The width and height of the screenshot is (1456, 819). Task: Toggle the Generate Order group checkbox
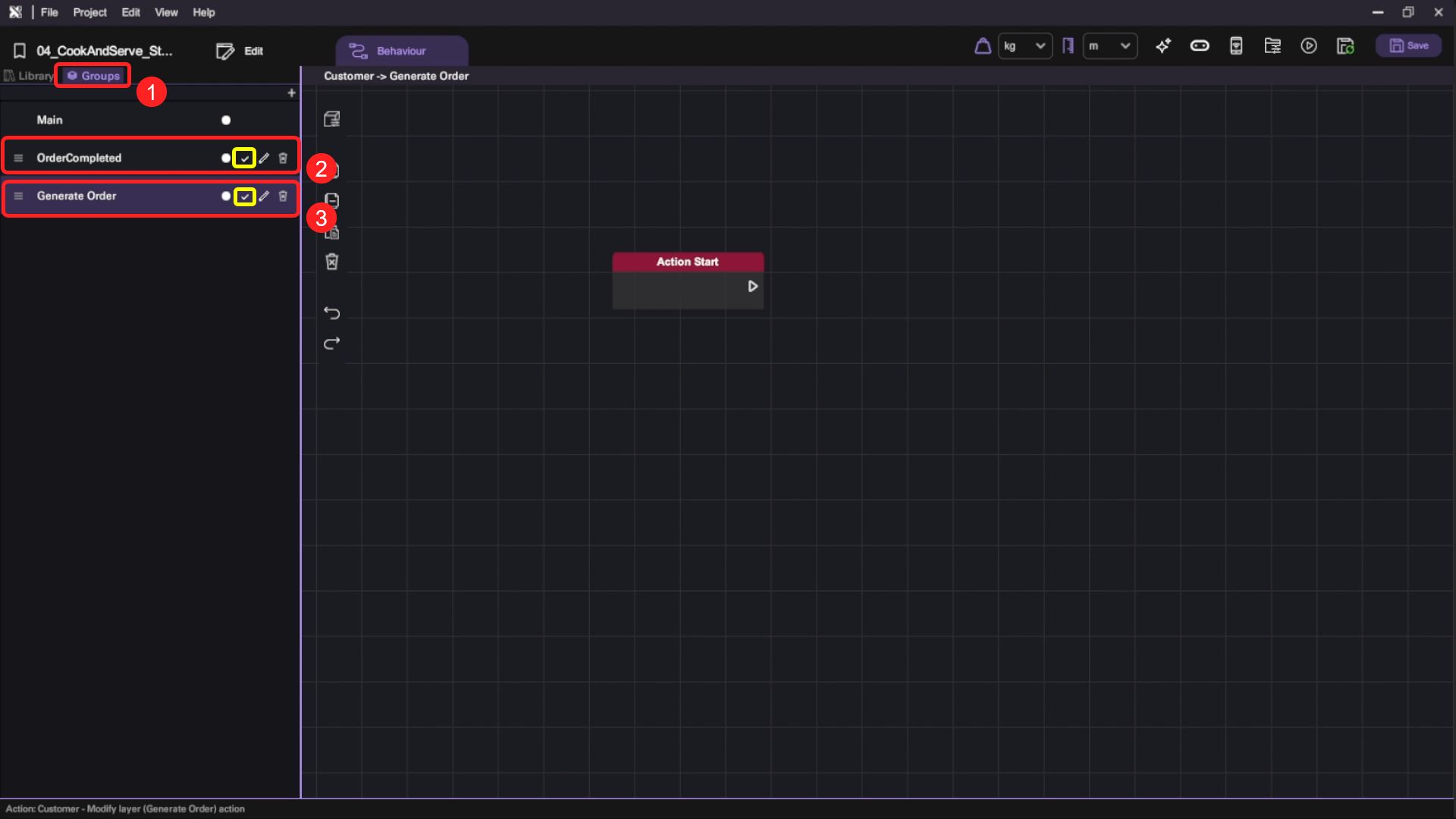[x=244, y=196]
